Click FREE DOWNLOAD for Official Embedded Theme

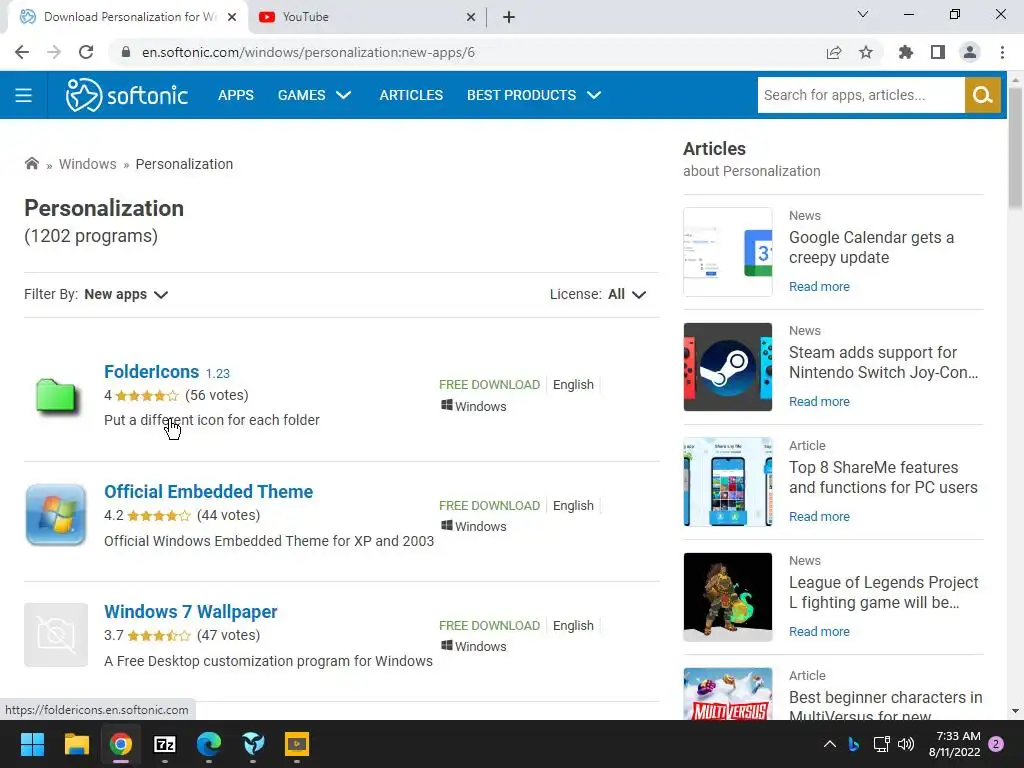[489, 505]
